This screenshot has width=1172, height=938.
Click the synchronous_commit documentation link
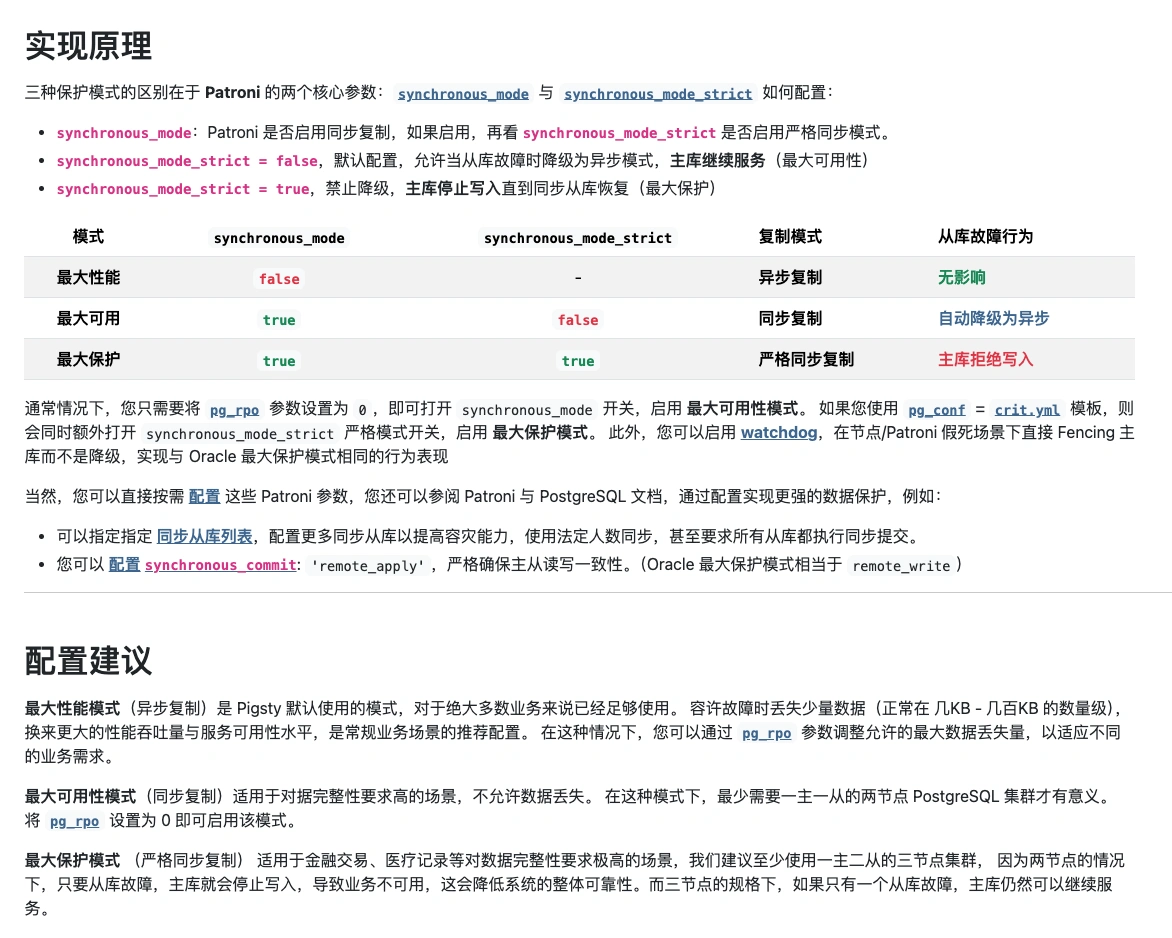220,565
